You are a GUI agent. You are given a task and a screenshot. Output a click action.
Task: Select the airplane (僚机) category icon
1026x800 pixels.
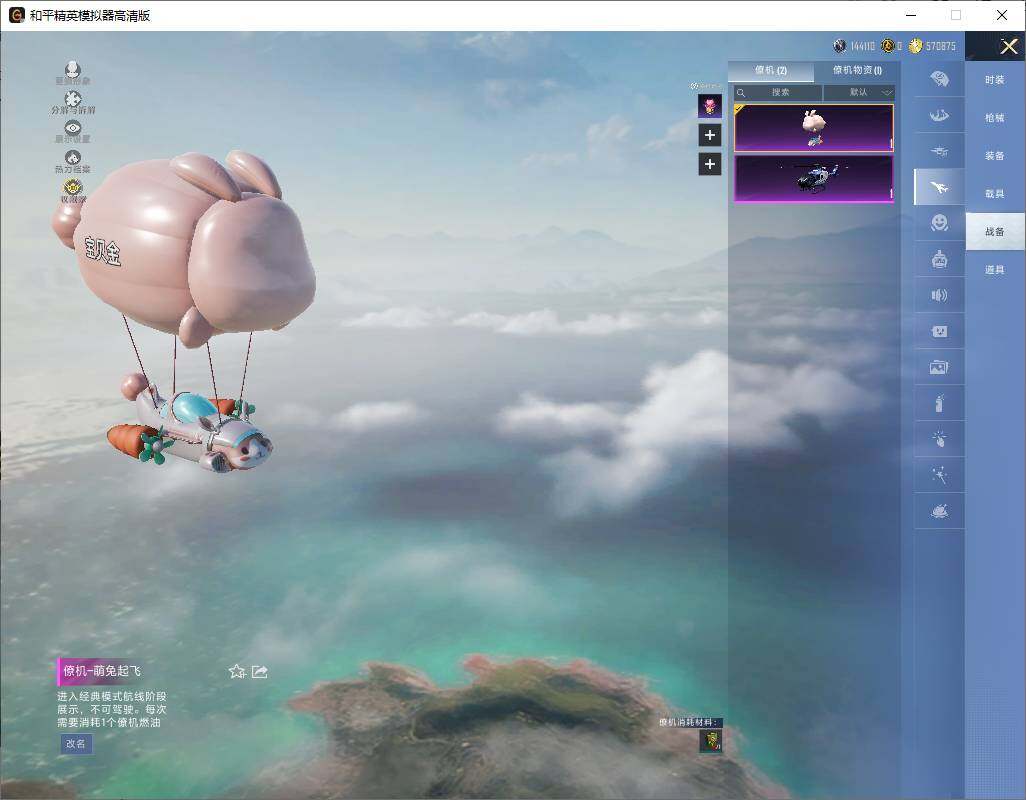coord(939,187)
